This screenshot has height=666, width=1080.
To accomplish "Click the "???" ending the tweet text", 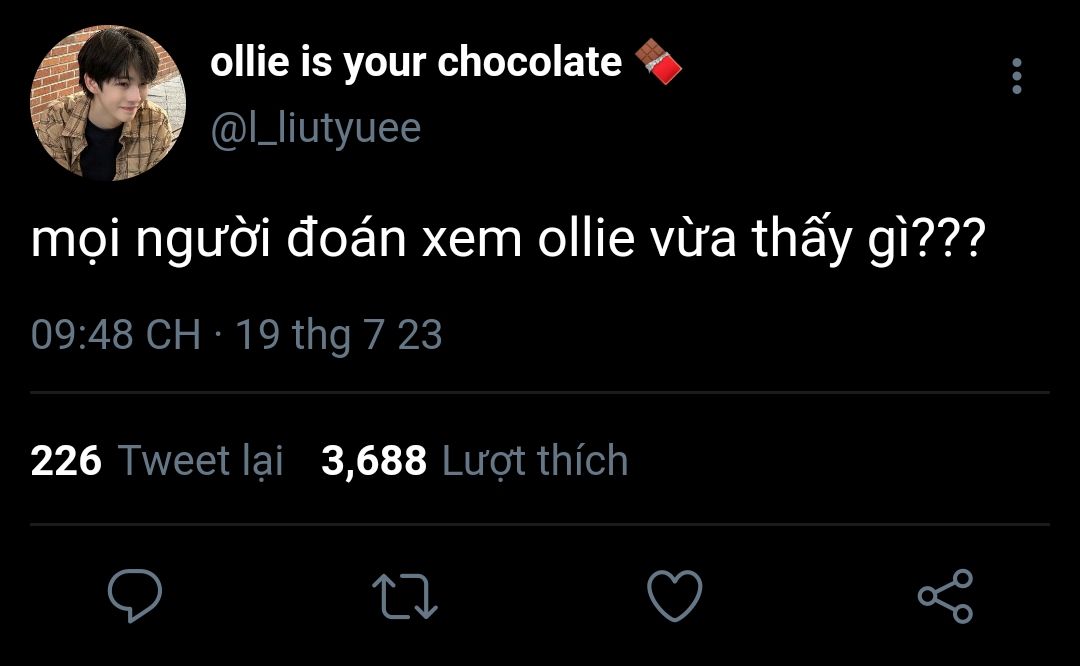I will (x=959, y=244).
